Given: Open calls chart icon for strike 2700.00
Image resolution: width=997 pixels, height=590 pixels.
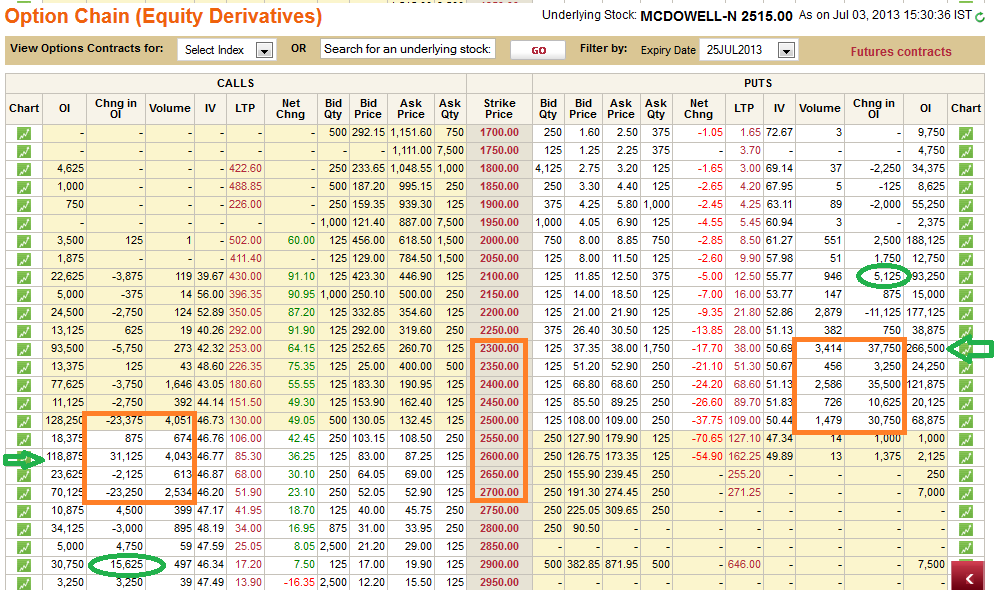Looking at the screenshot, I should [24, 493].
